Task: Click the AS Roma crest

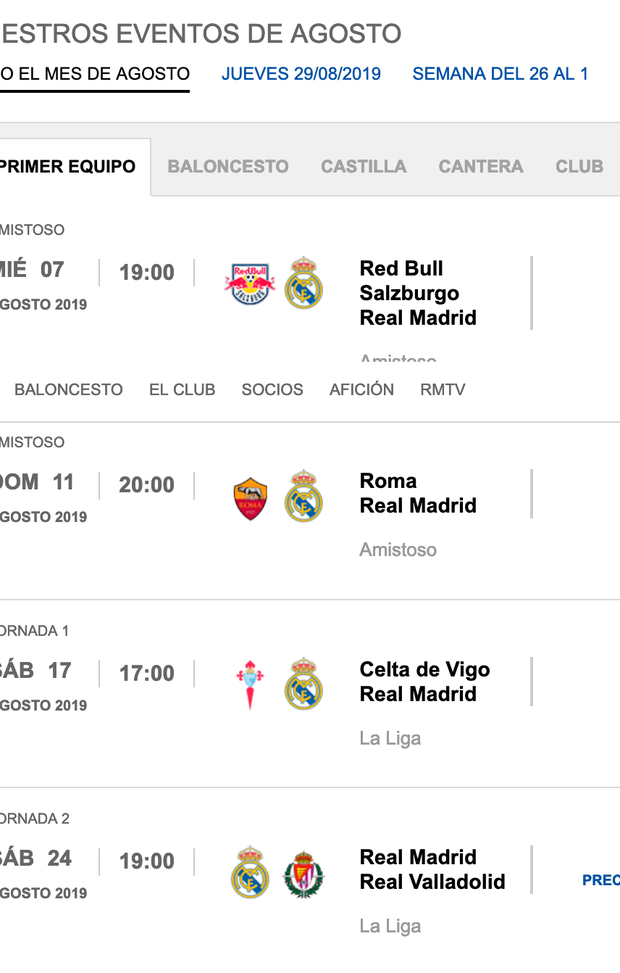Action: (250, 496)
